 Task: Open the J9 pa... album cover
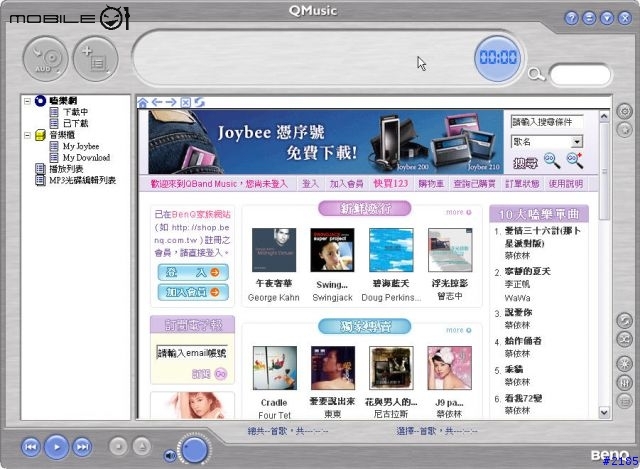pyautogui.click(x=449, y=368)
